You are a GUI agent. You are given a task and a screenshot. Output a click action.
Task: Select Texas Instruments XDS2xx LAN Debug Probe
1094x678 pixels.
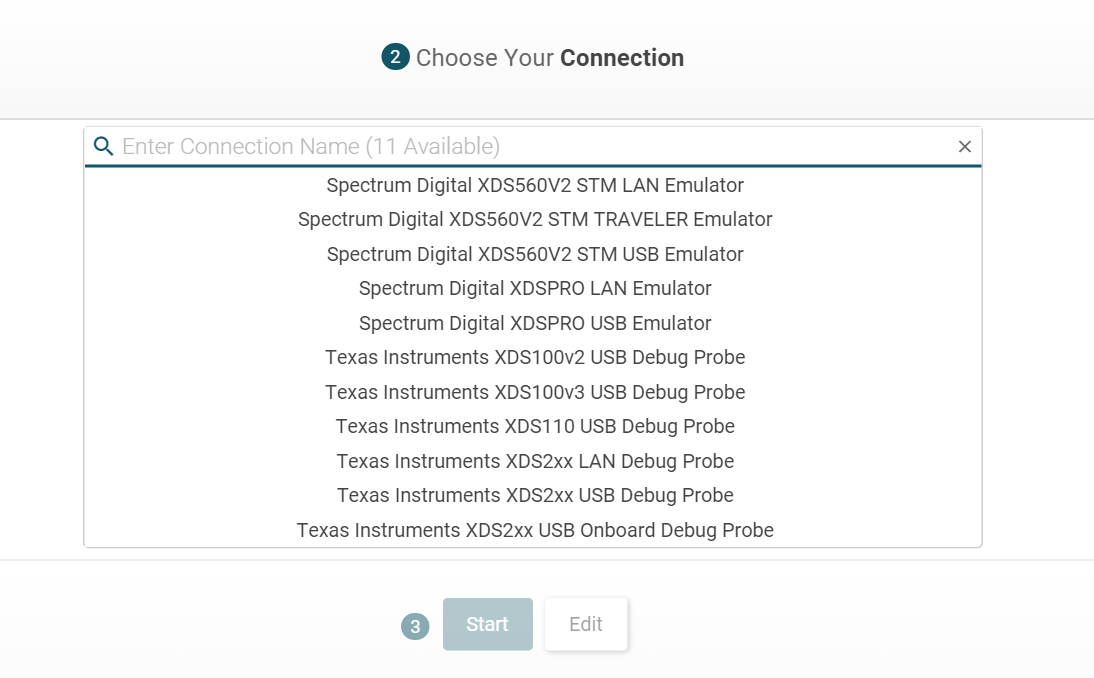tap(535, 461)
